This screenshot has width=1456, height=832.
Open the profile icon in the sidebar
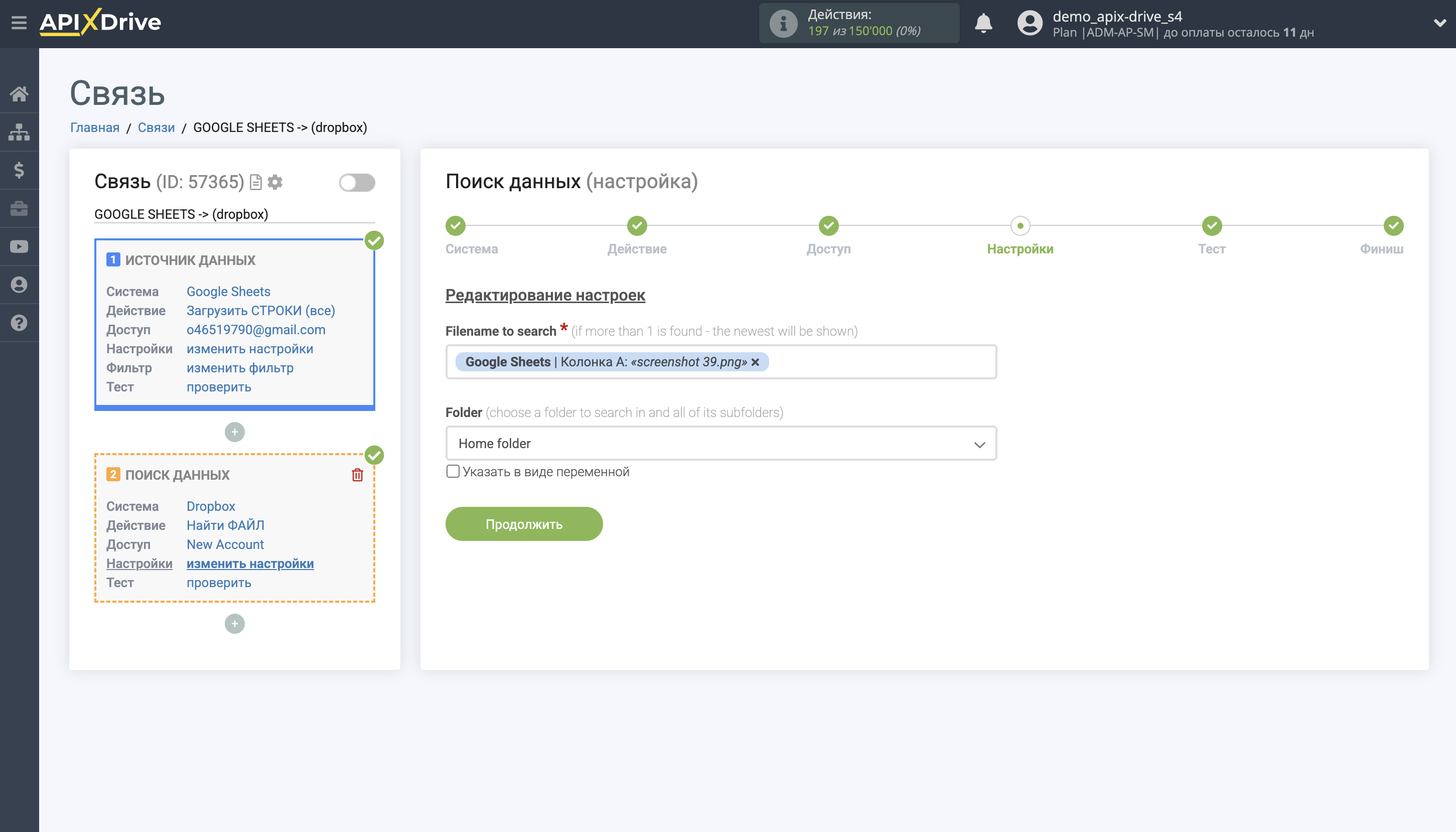click(19, 284)
